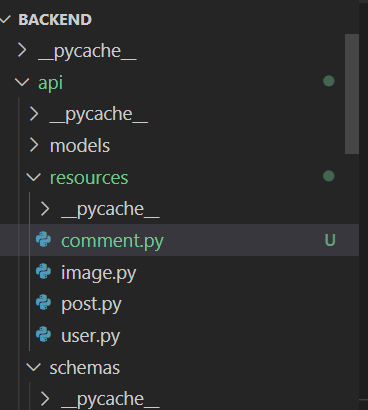The height and width of the screenshot is (410, 368).
Task: Select the schemas folder name
Action: [x=85, y=368]
